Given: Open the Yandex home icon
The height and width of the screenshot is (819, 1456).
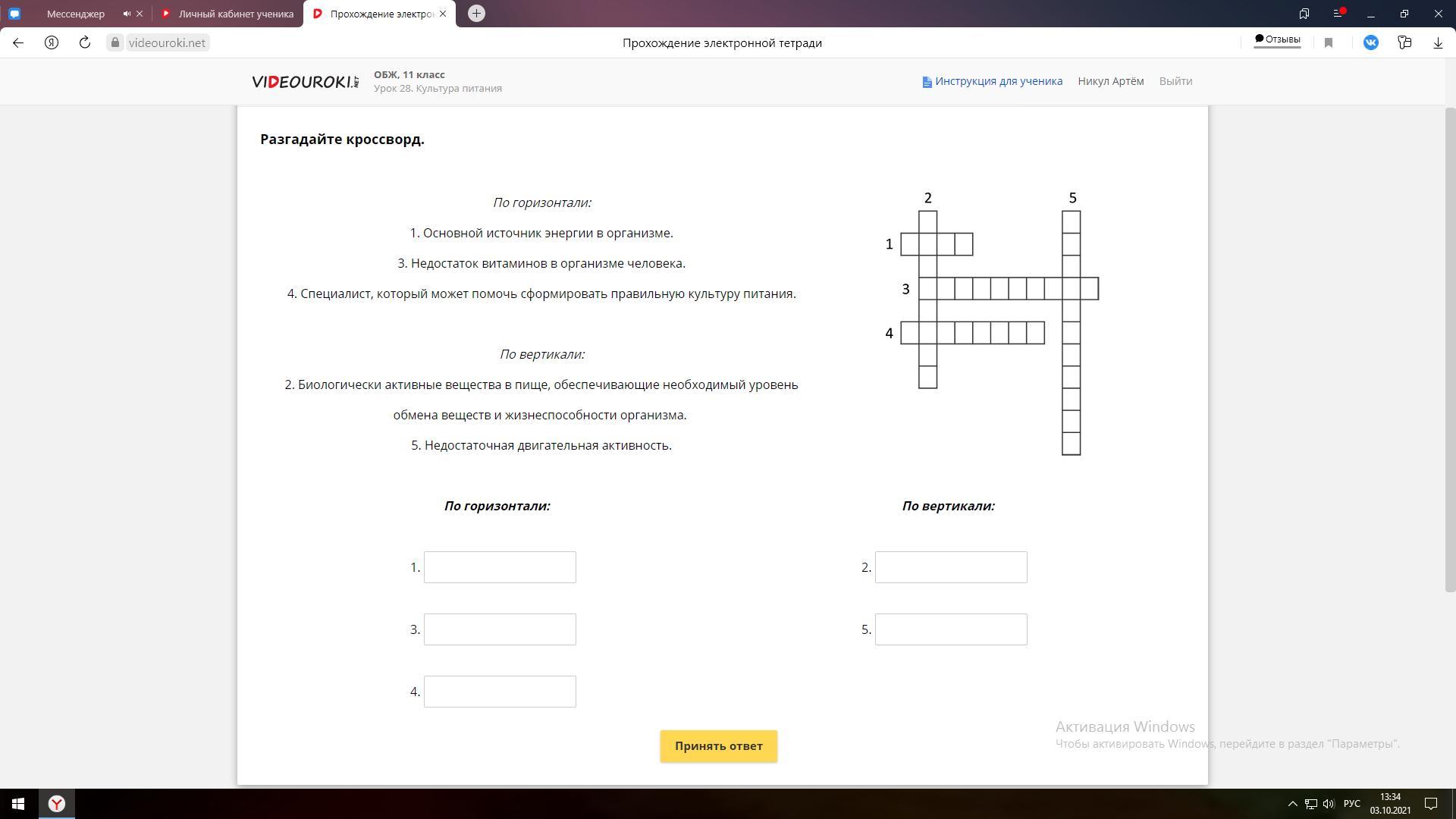Looking at the screenshot, I should [52, 42].
